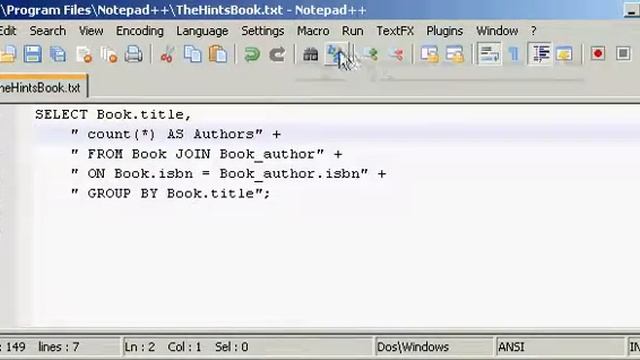Image resolution: width=640 pixels, height=360 pixels.
Task: Enable synchronized horizontal scrolling
Action: (x=455, y=54)
